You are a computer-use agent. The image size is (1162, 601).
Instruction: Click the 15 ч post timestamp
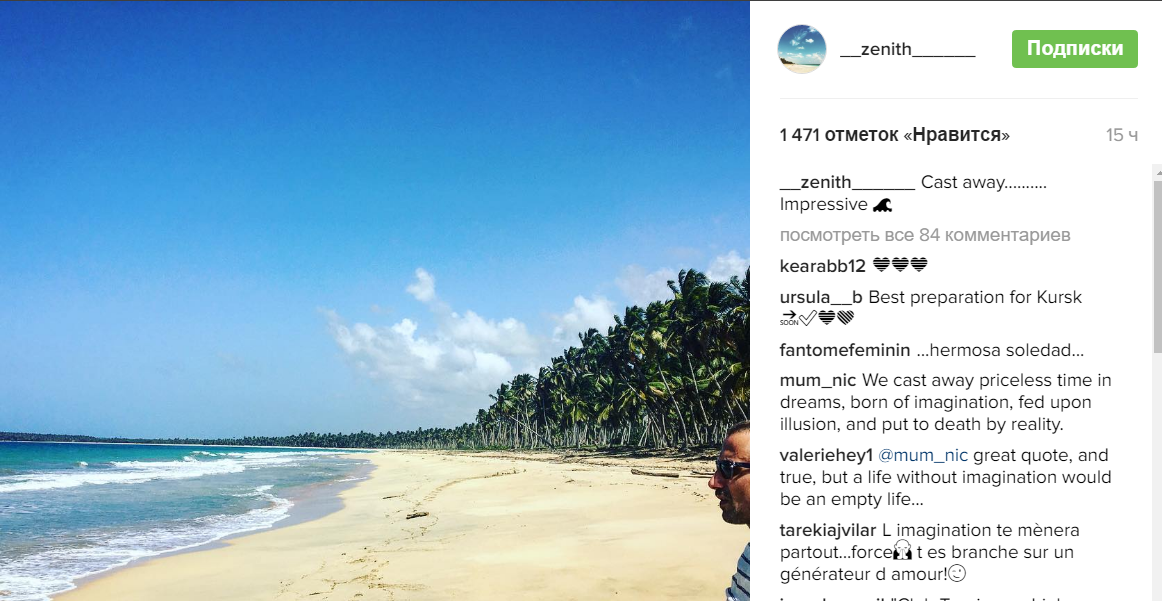[x=1121, y=135]
